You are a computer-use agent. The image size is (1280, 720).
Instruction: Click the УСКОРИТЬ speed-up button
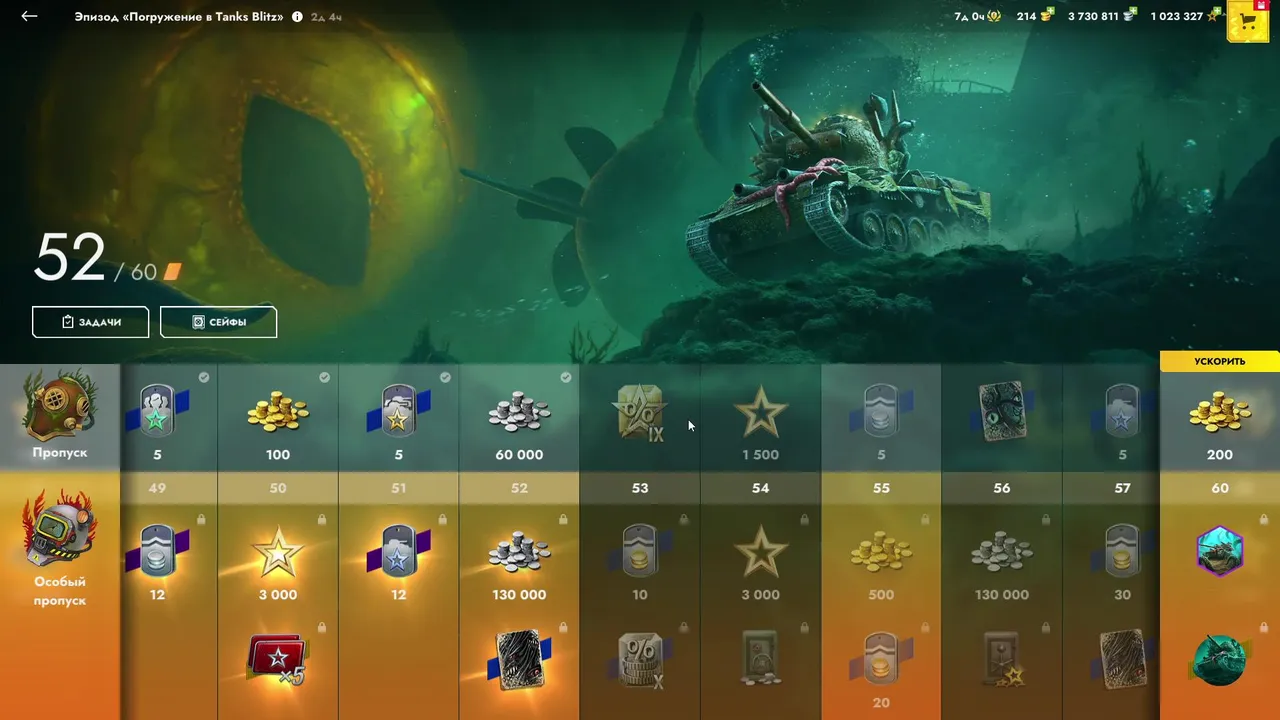(x=1220, y=361)
